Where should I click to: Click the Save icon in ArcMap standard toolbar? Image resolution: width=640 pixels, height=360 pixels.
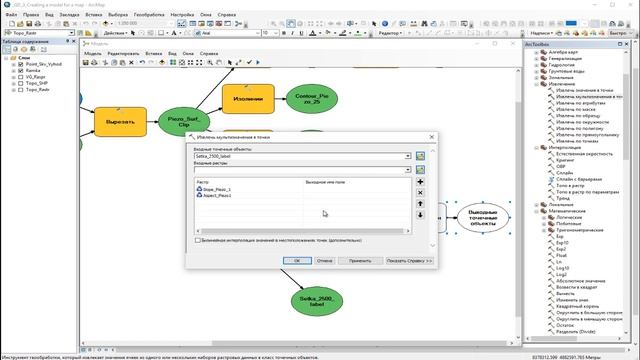(29, 24)
